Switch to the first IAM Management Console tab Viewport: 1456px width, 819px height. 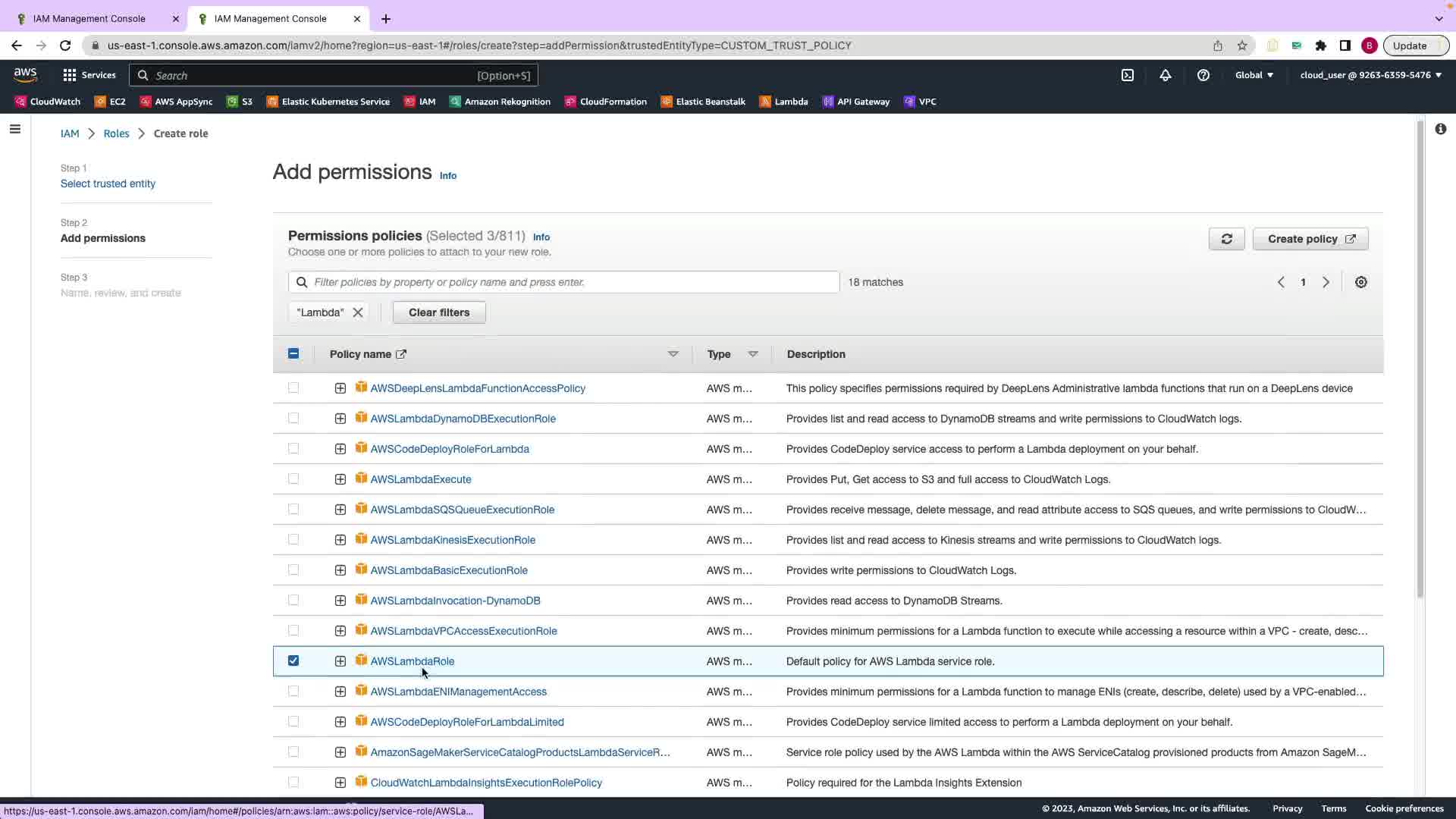coord(89,18)
